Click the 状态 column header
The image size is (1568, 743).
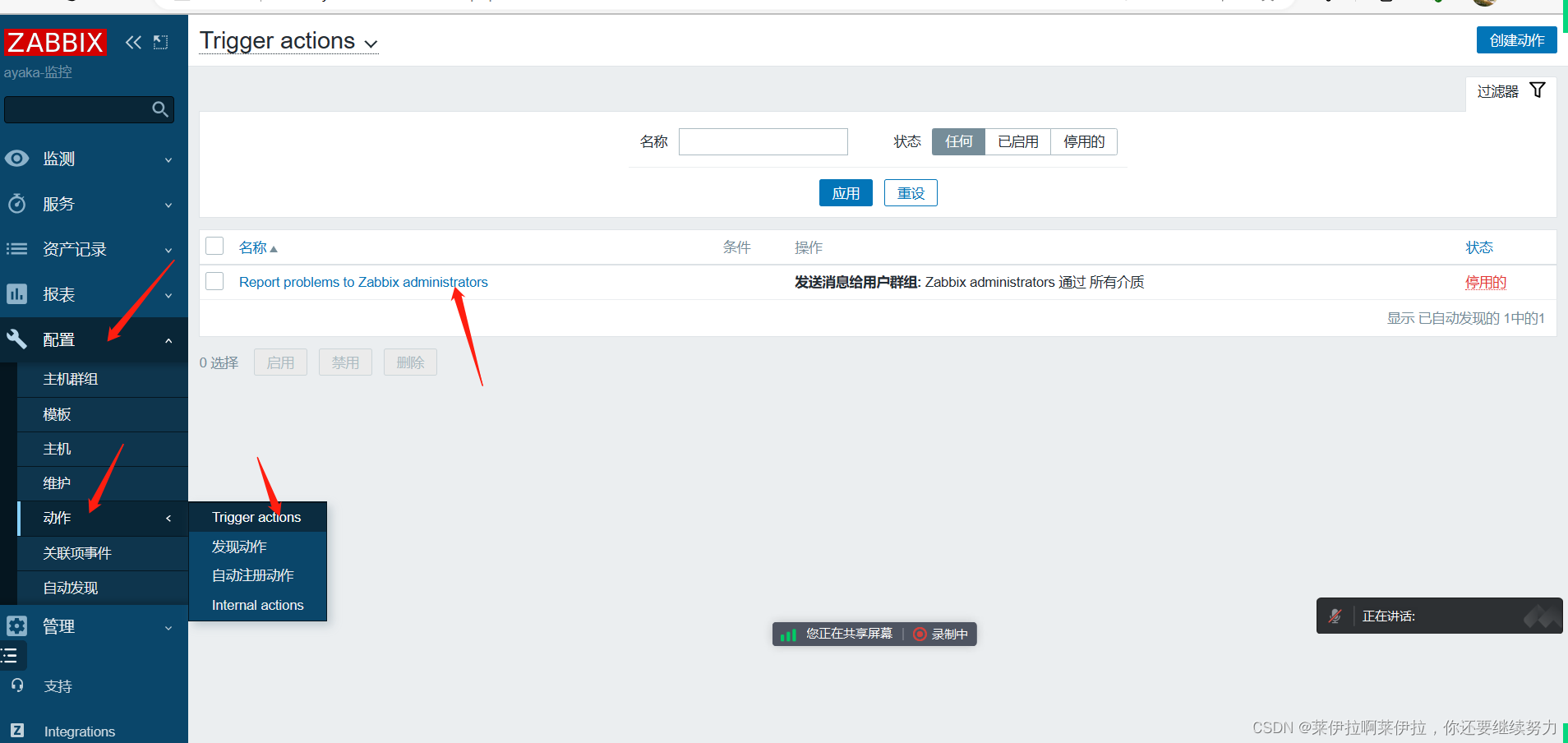pyautogui.click(x=1479, y=247)
